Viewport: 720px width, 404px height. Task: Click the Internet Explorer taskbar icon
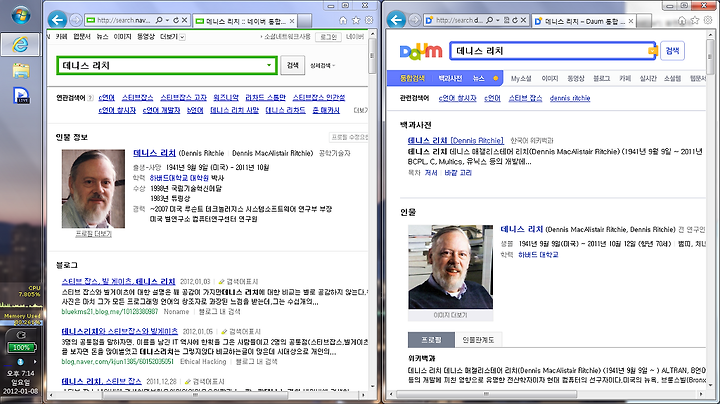[x=21, y=45]
